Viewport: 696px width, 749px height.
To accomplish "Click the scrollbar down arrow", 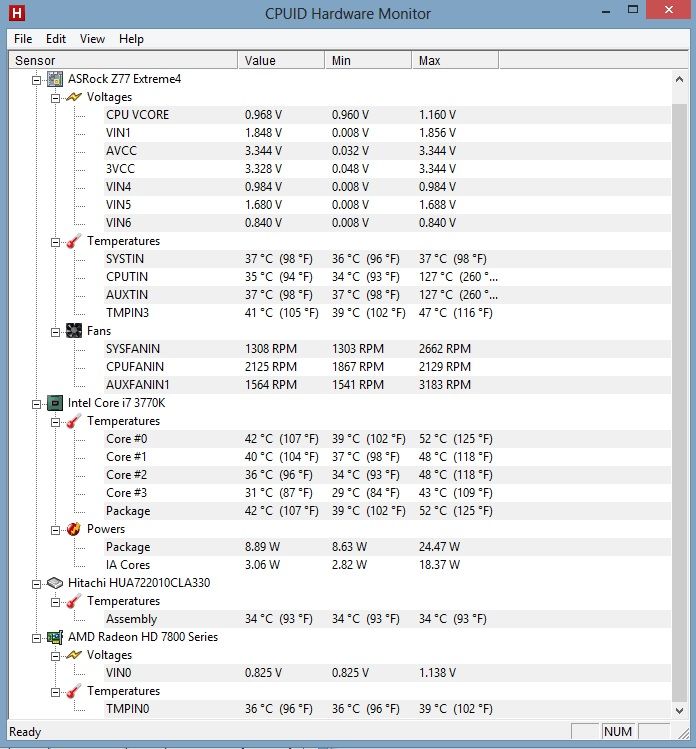I will pos(679,711).
